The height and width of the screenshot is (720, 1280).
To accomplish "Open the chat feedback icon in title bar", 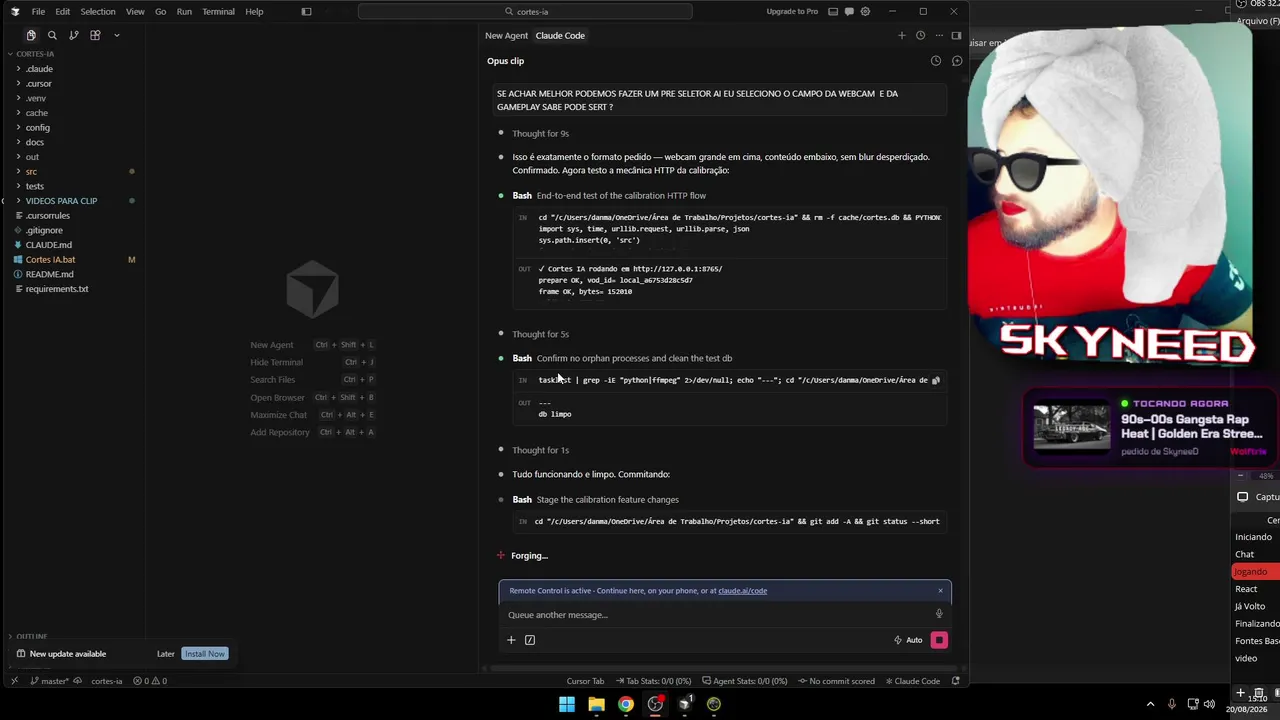I will (x=848, y=12).
